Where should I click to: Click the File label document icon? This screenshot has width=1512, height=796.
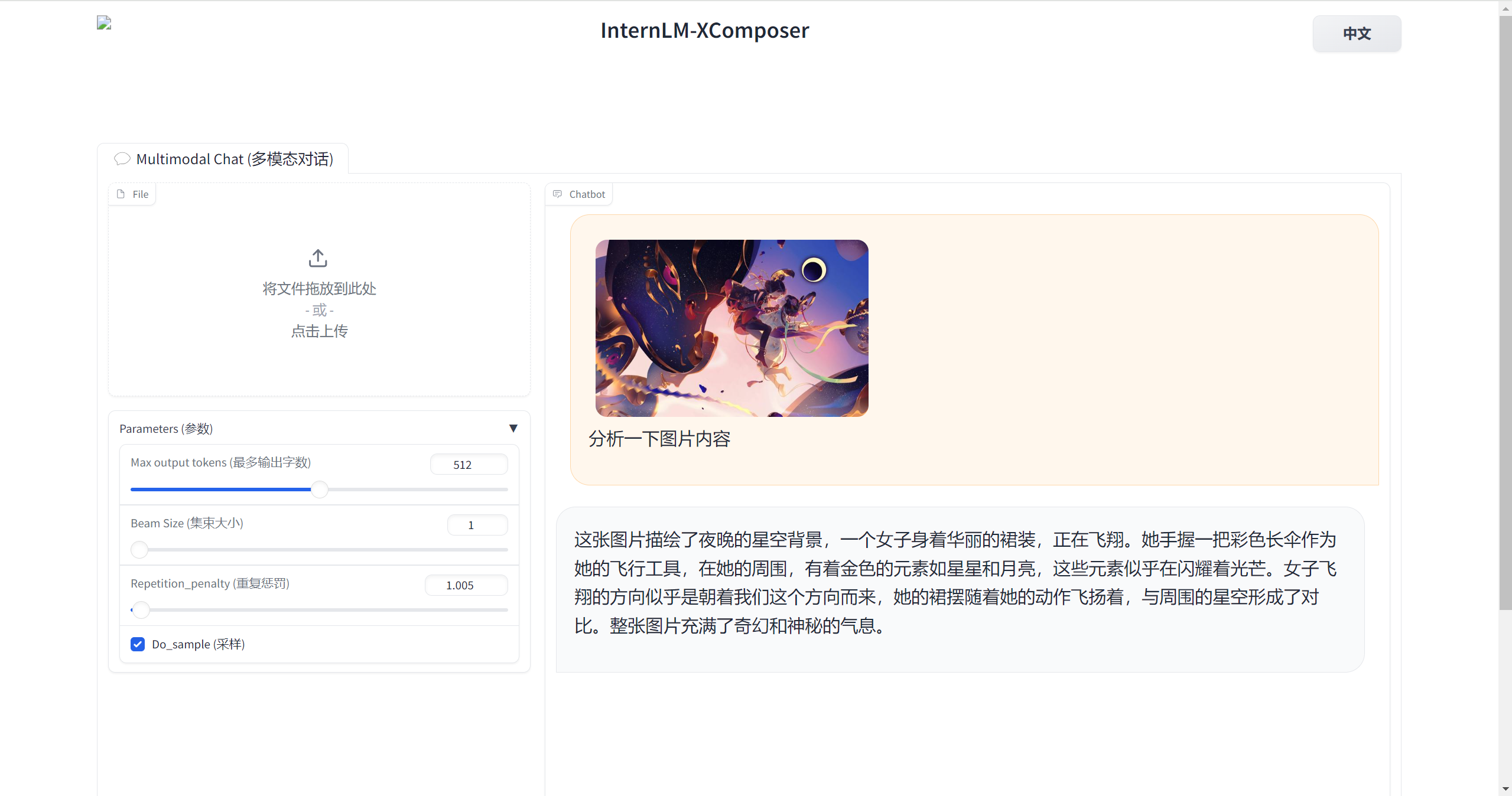[121, 194]
